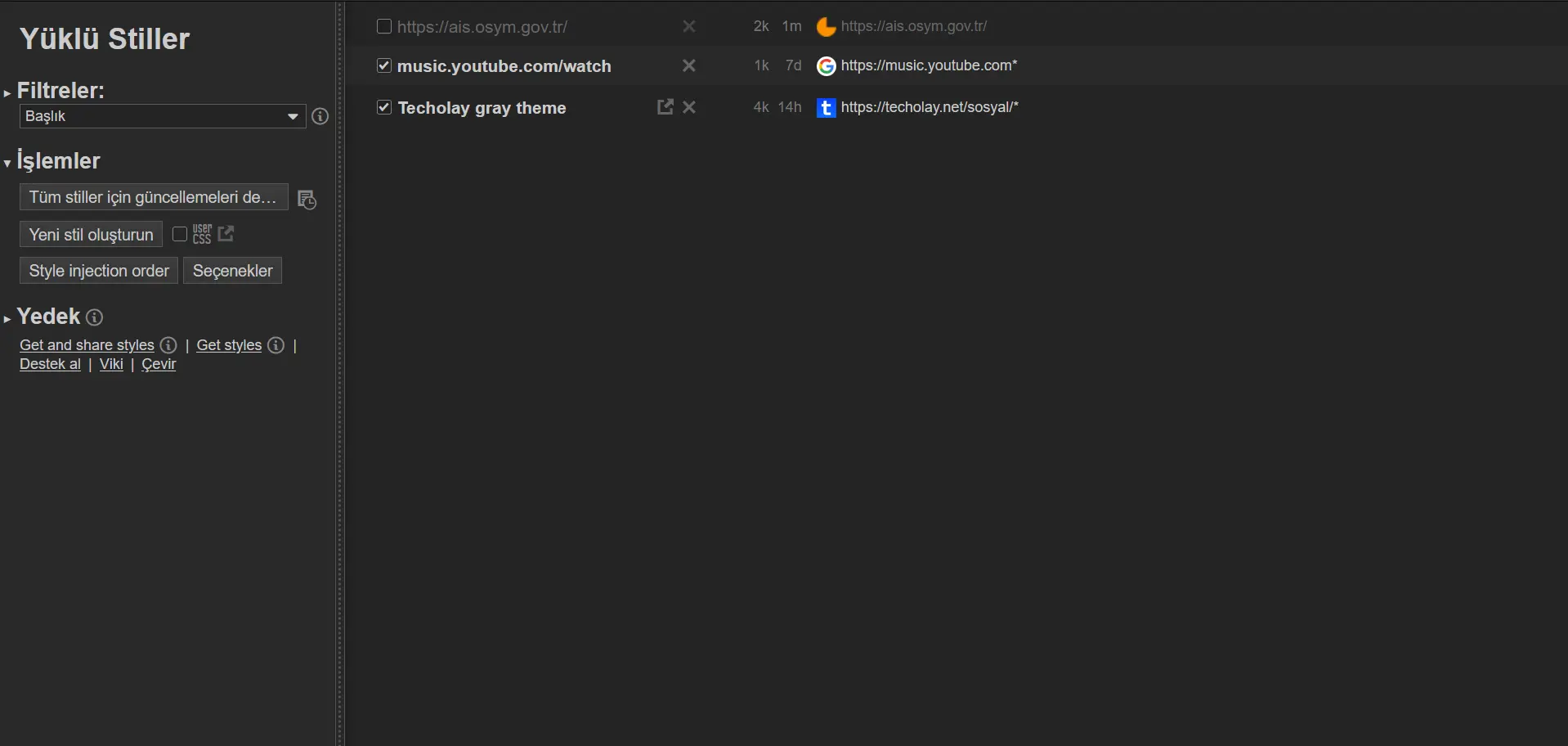
Task: Delete the ais.osym.gov.tr style
Action: point(689,26)
